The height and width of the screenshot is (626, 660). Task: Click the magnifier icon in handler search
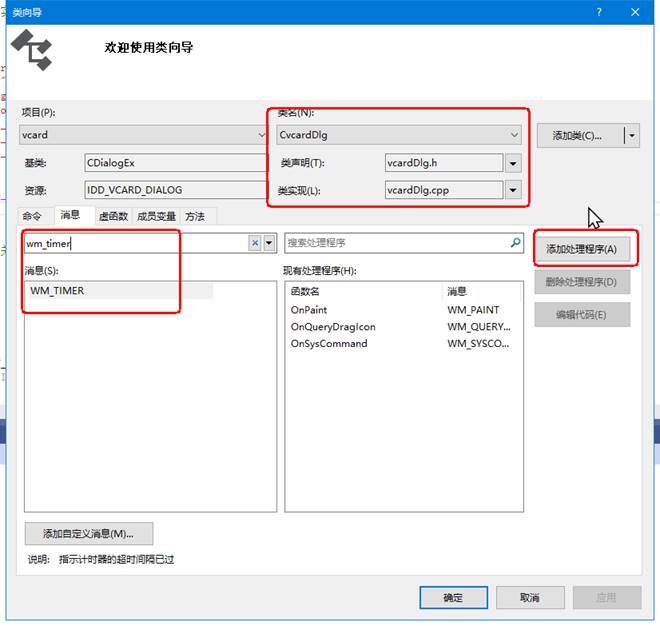(x=516, y=243)
